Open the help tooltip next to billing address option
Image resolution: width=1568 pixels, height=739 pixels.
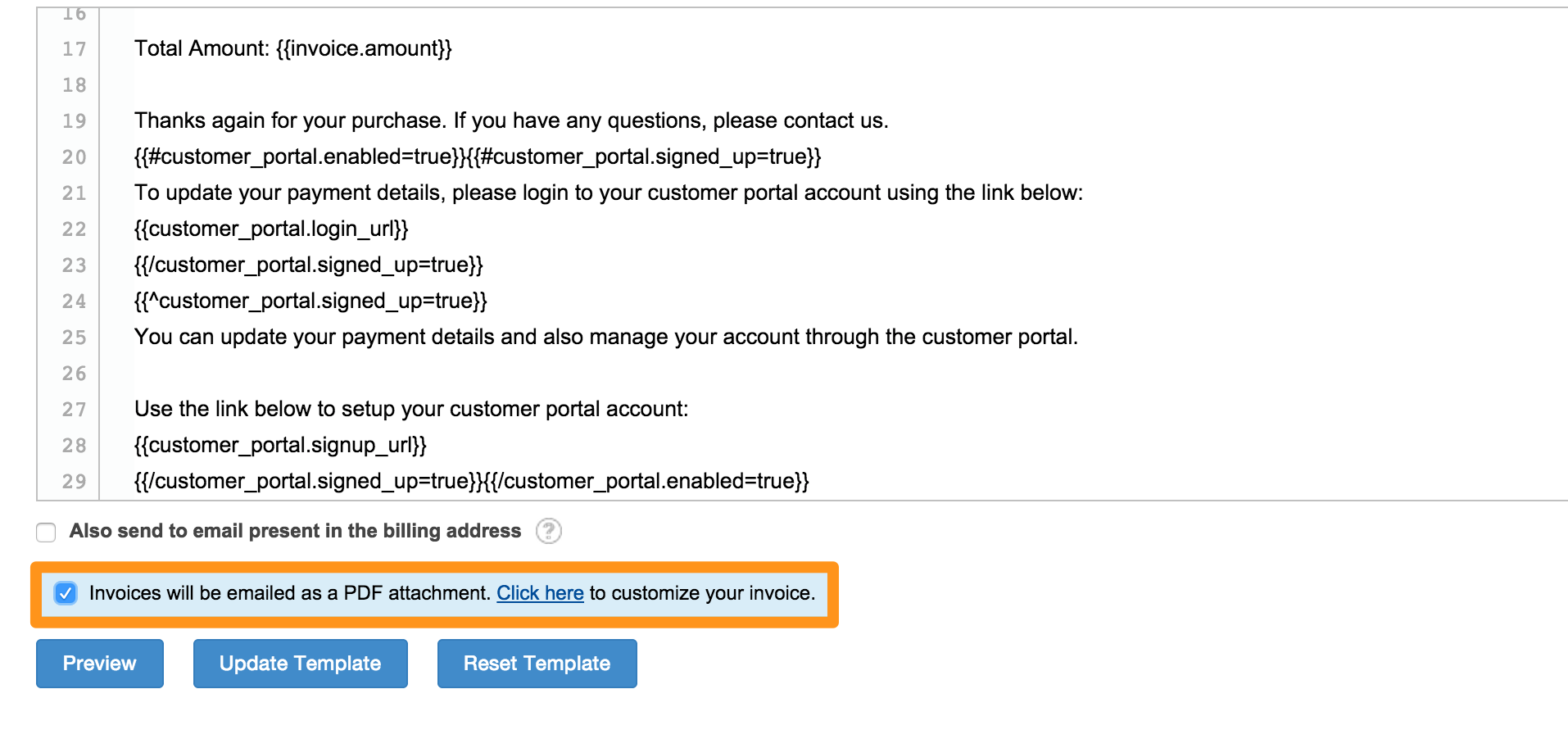549,532
